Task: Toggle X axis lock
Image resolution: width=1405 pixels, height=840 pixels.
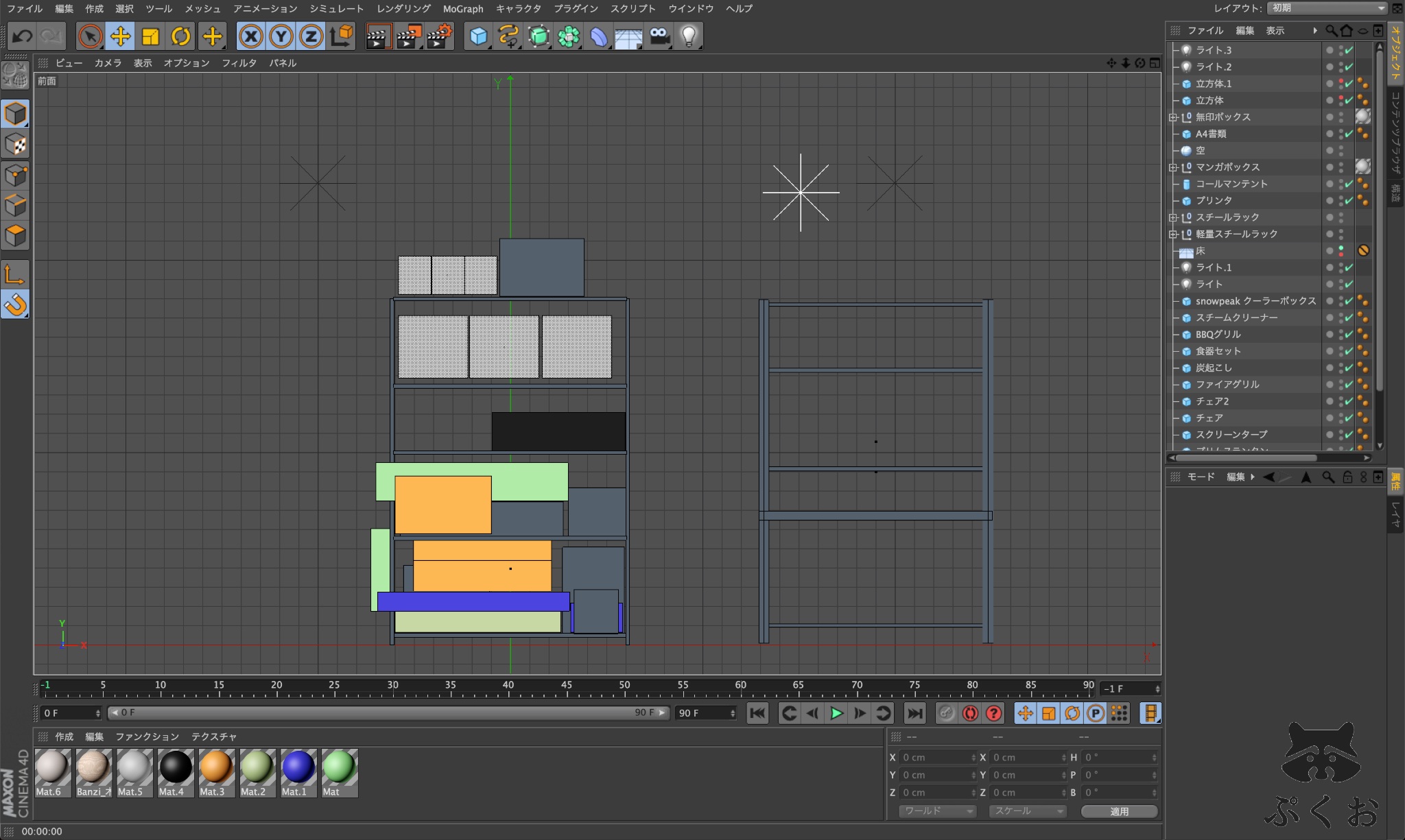Action: point(251,36)
